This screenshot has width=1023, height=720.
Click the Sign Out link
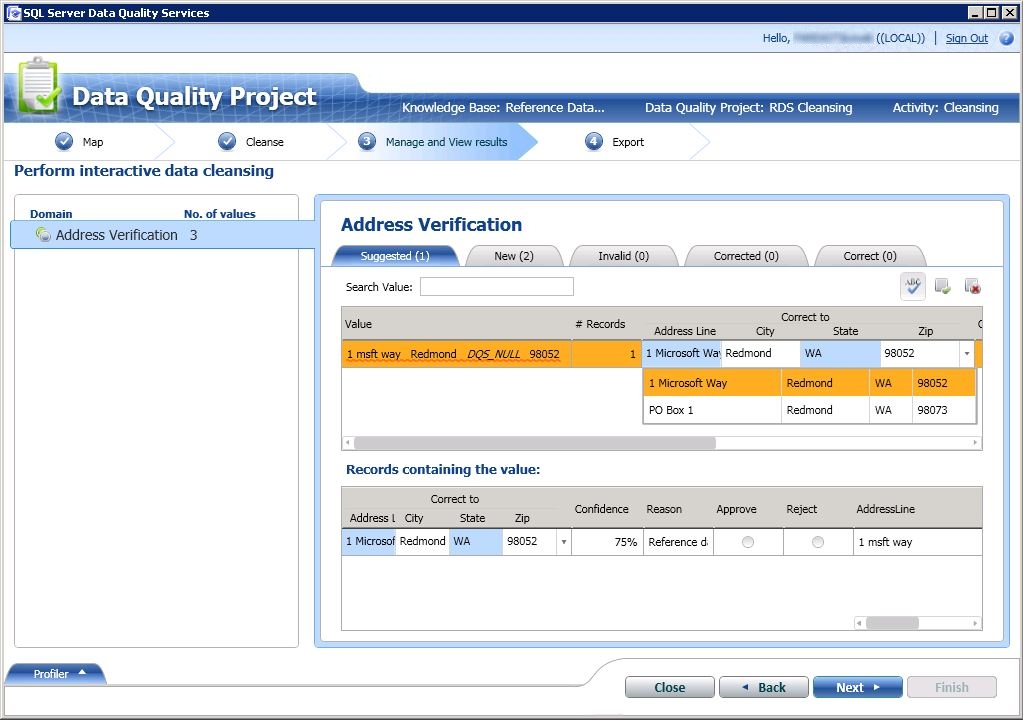(964, 38)
